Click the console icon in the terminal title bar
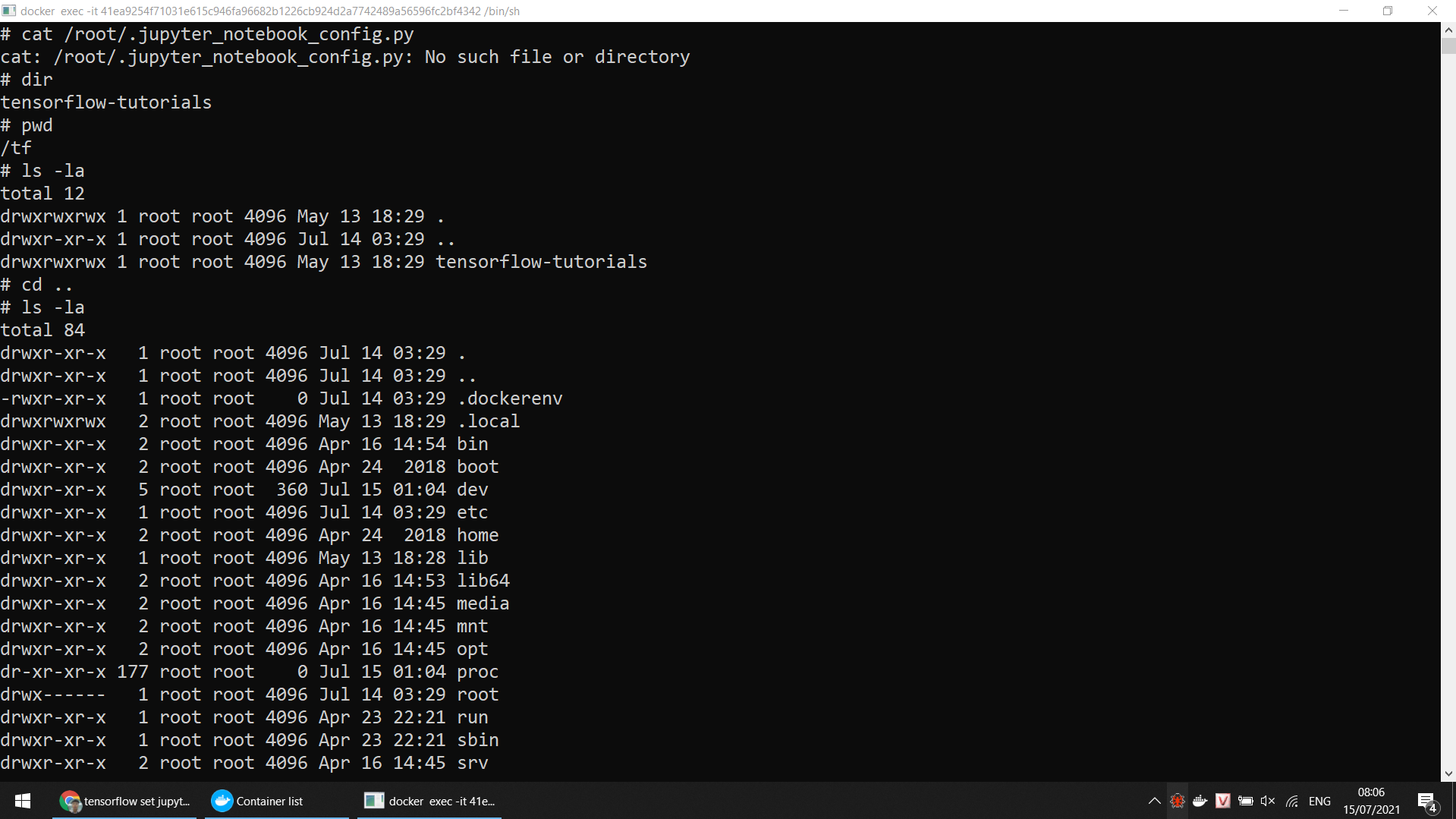 (x=8, y=11)
